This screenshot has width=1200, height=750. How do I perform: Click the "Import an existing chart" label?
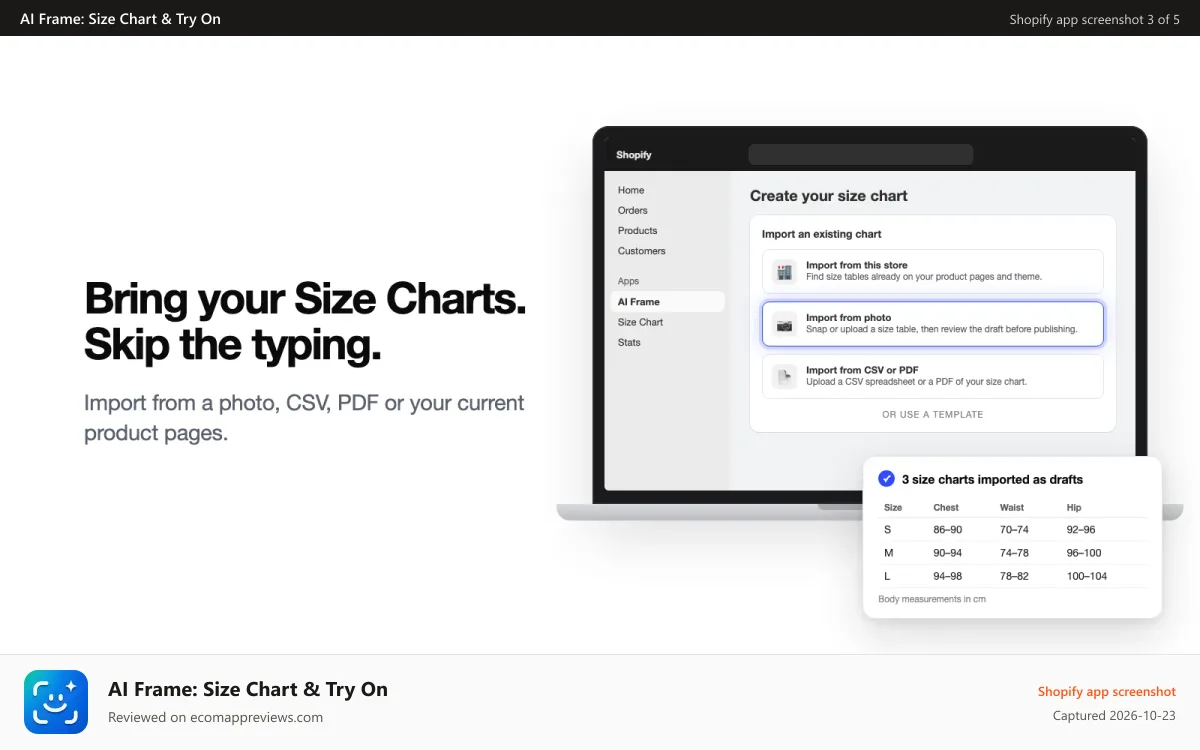pos(822,234)
